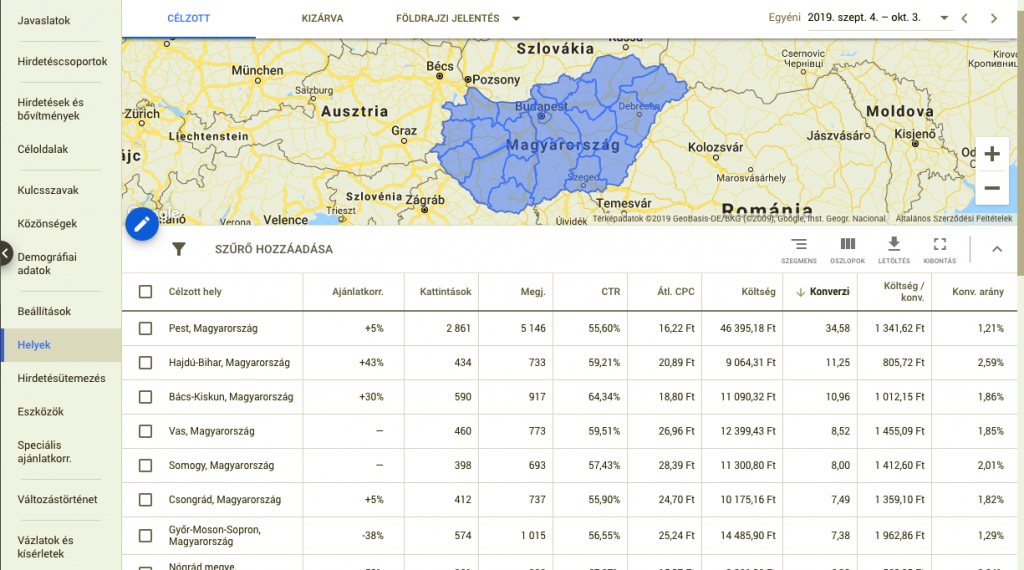Open Változástörténet in the sidebar

click(57, 499)
